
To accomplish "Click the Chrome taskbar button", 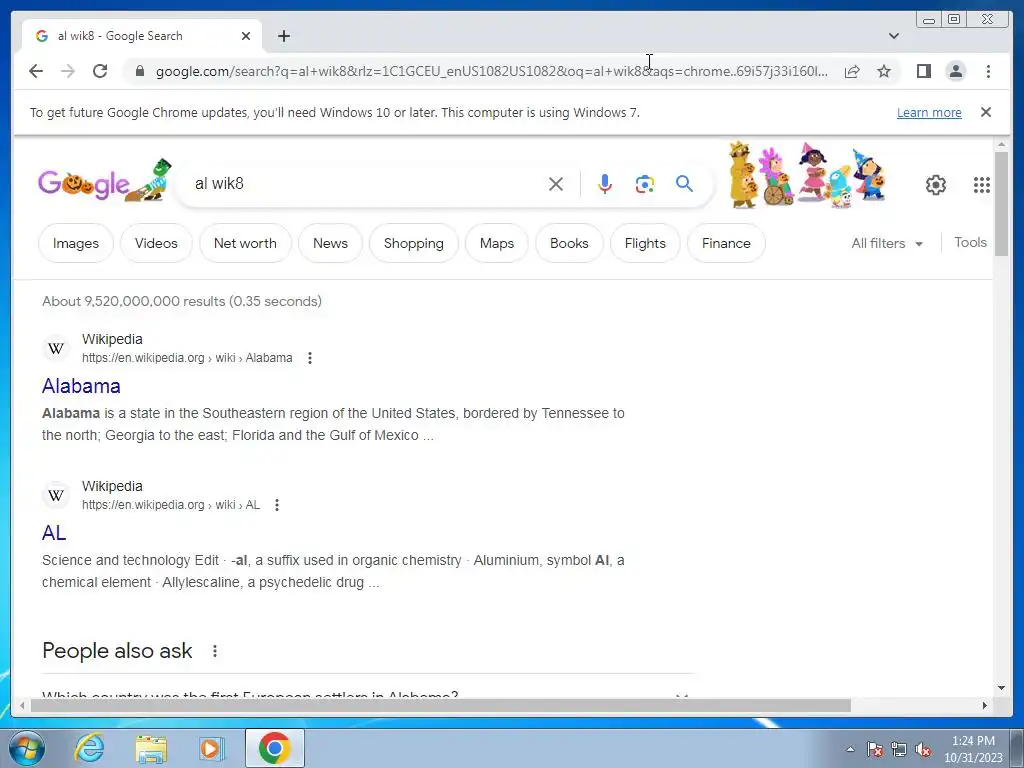I will (275, 748).
